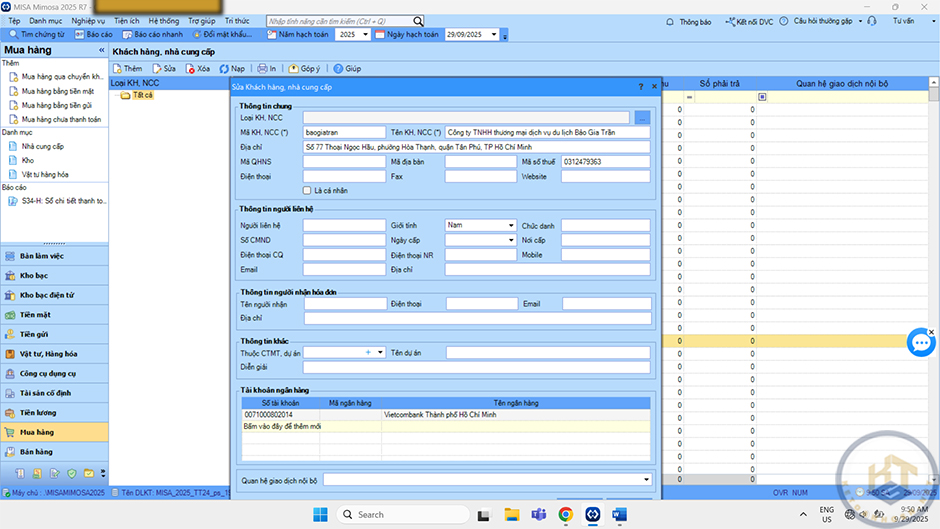Click the In (Print) toolbar icon
Screen dimensions: 940x529
pos(267,69)
